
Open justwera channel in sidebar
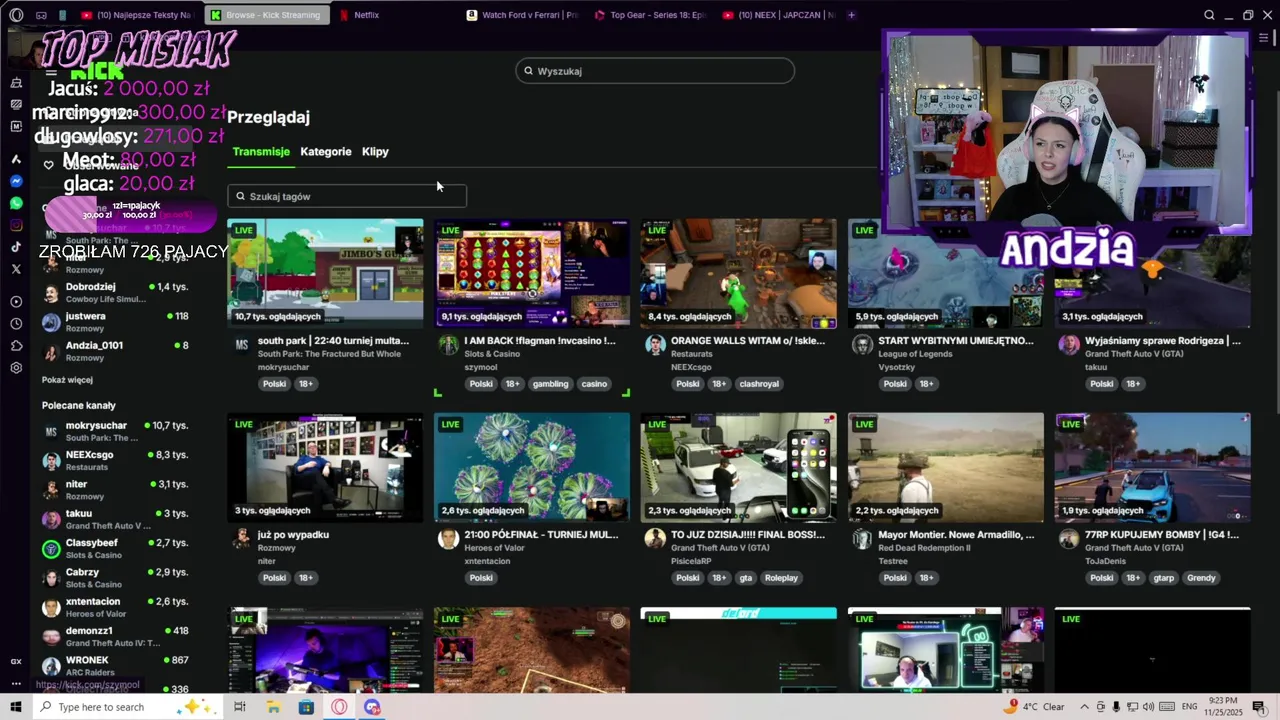click(x=115, y=321)
